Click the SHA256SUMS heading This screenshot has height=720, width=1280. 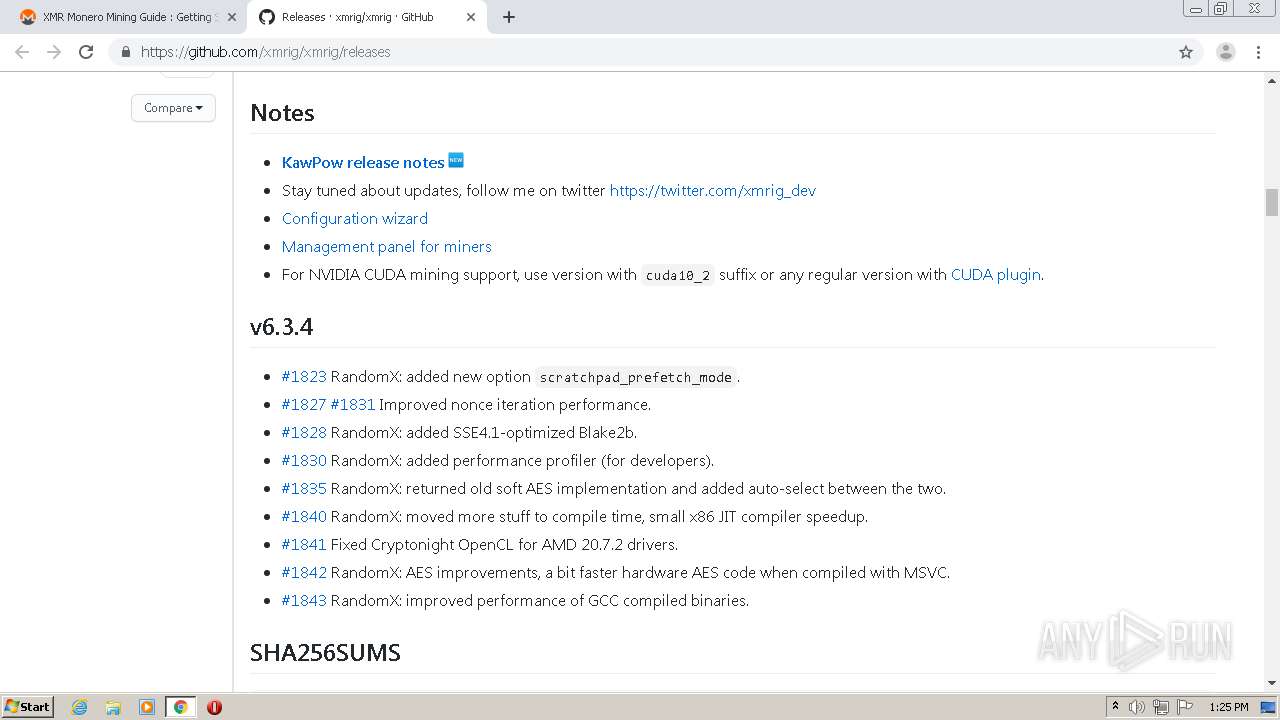click(325, 652)
